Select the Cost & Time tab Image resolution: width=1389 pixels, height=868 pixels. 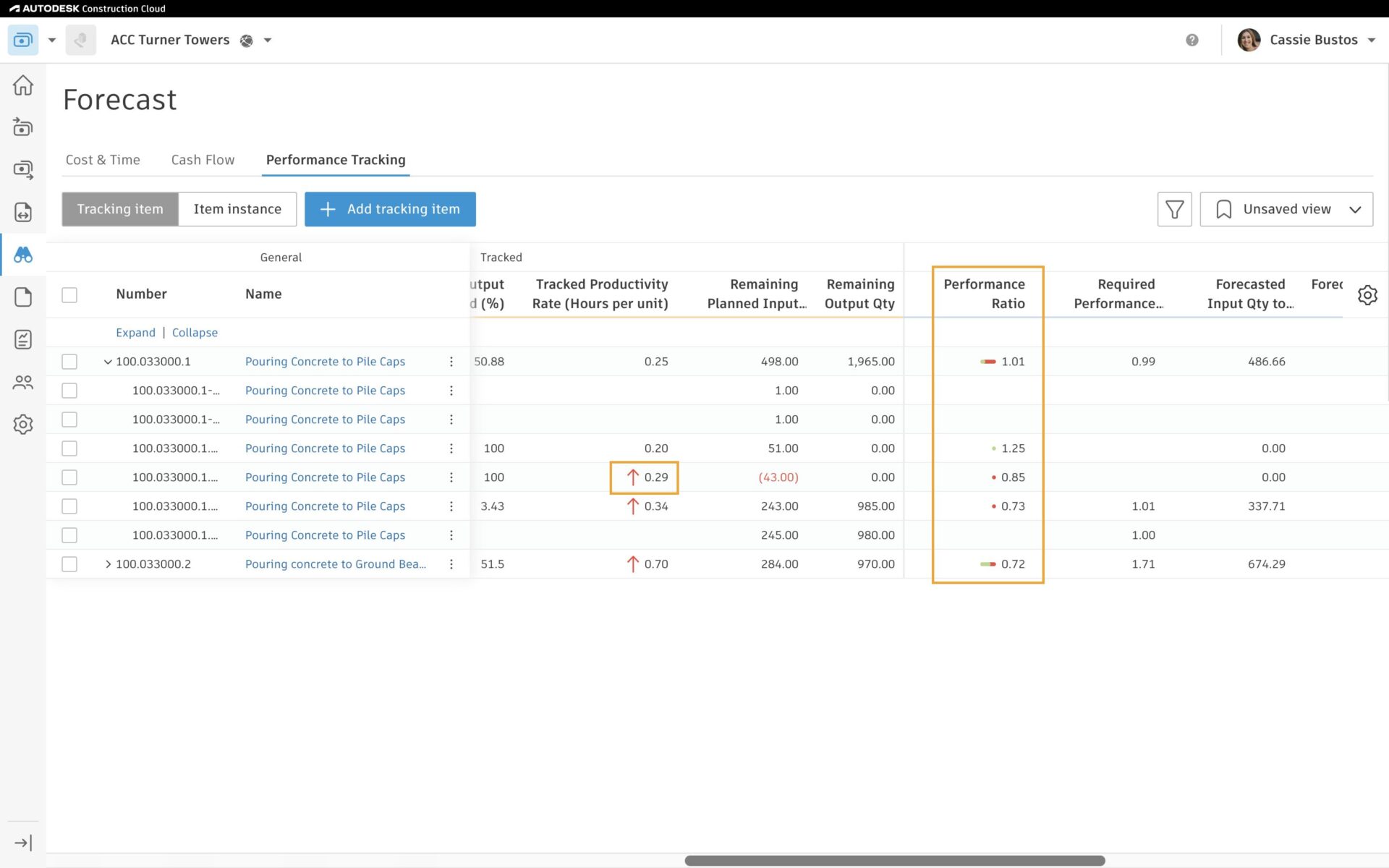tap(103, 160)
